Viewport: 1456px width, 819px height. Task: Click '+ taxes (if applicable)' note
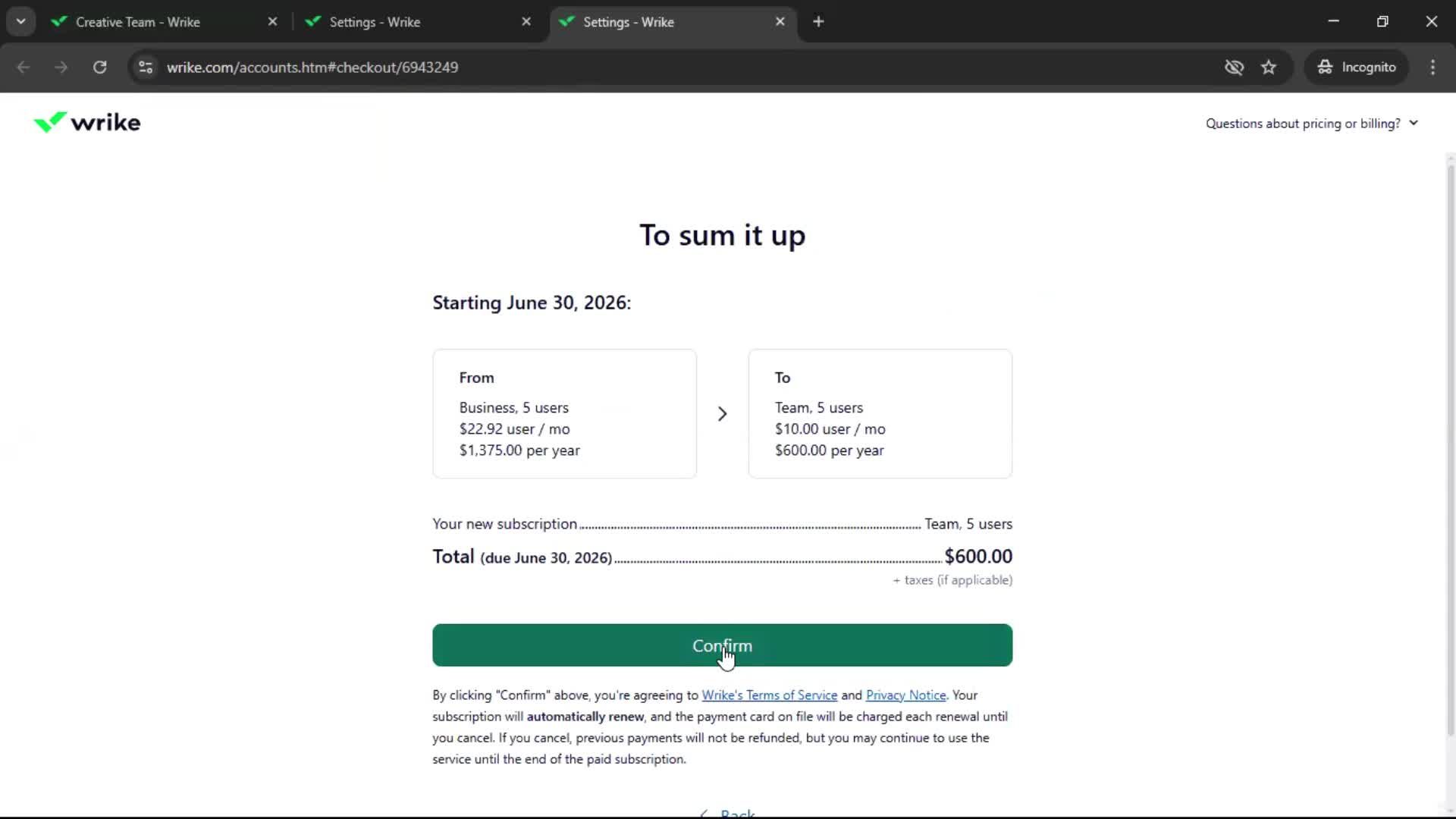pos(952,580)
